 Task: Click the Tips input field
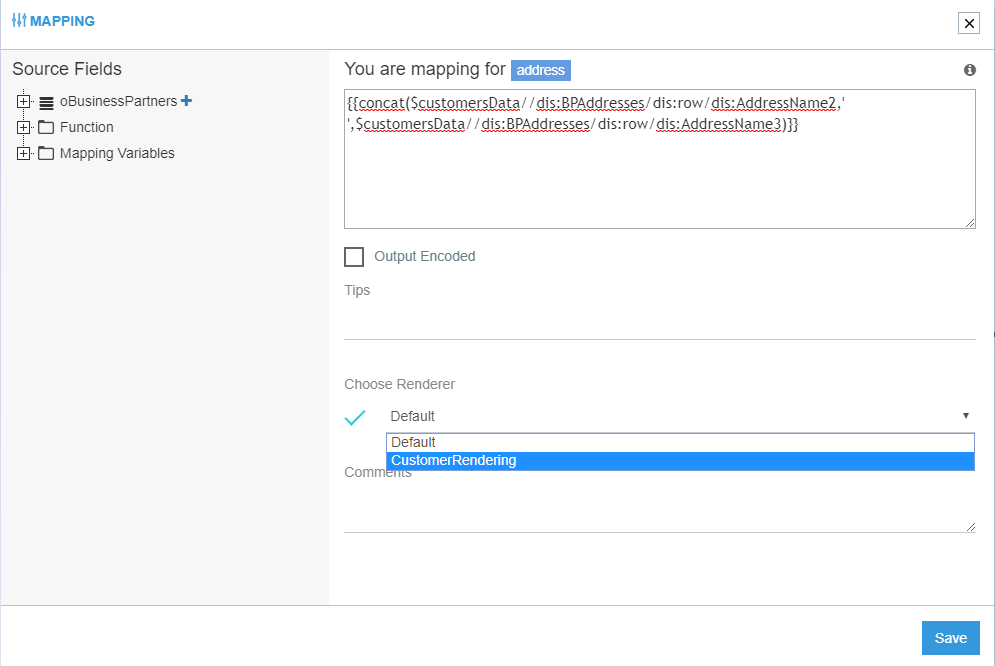click(659, 322)
